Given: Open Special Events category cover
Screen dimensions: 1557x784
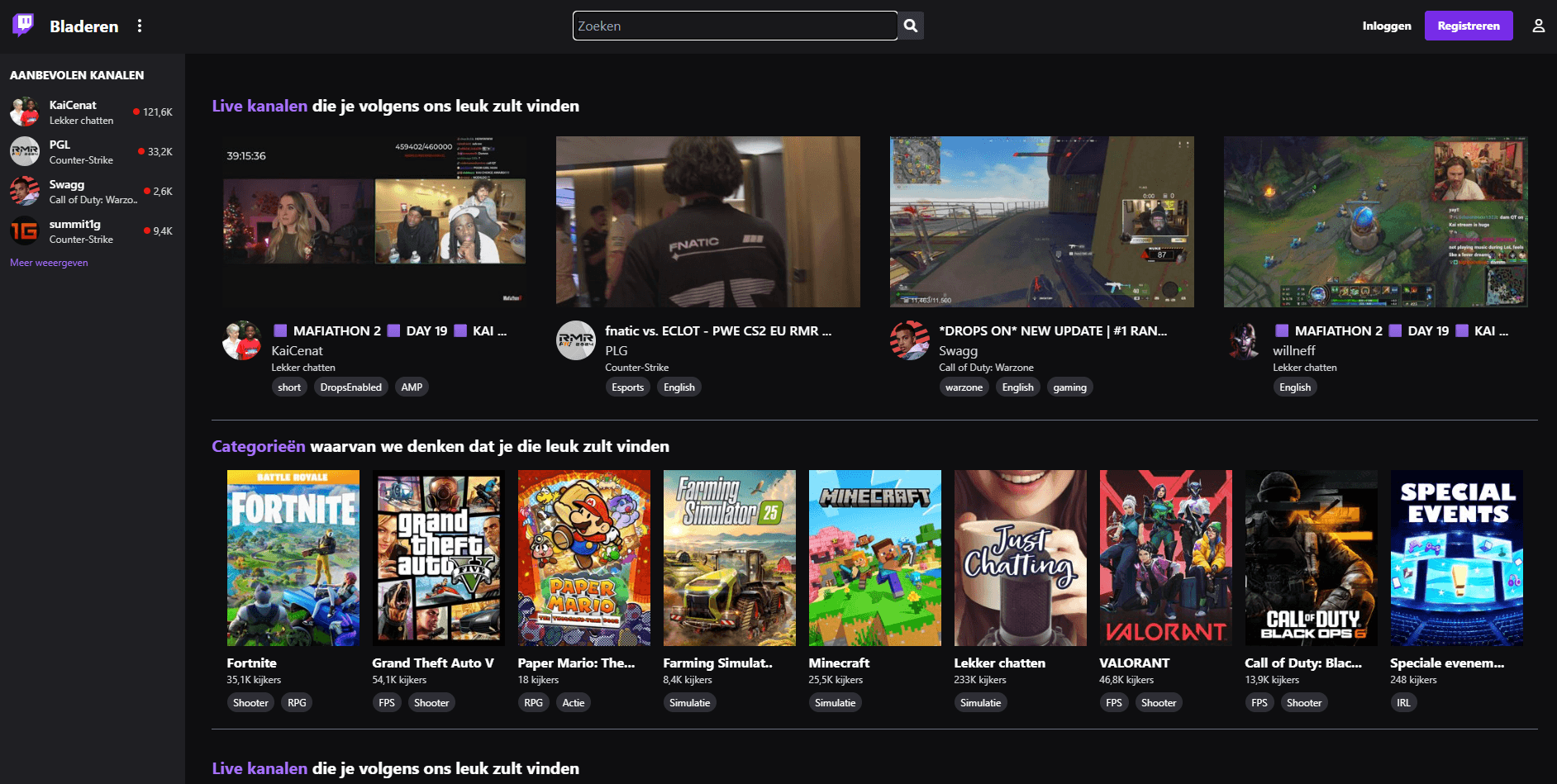Looking at the screenshot, I should pos(1457,558).
